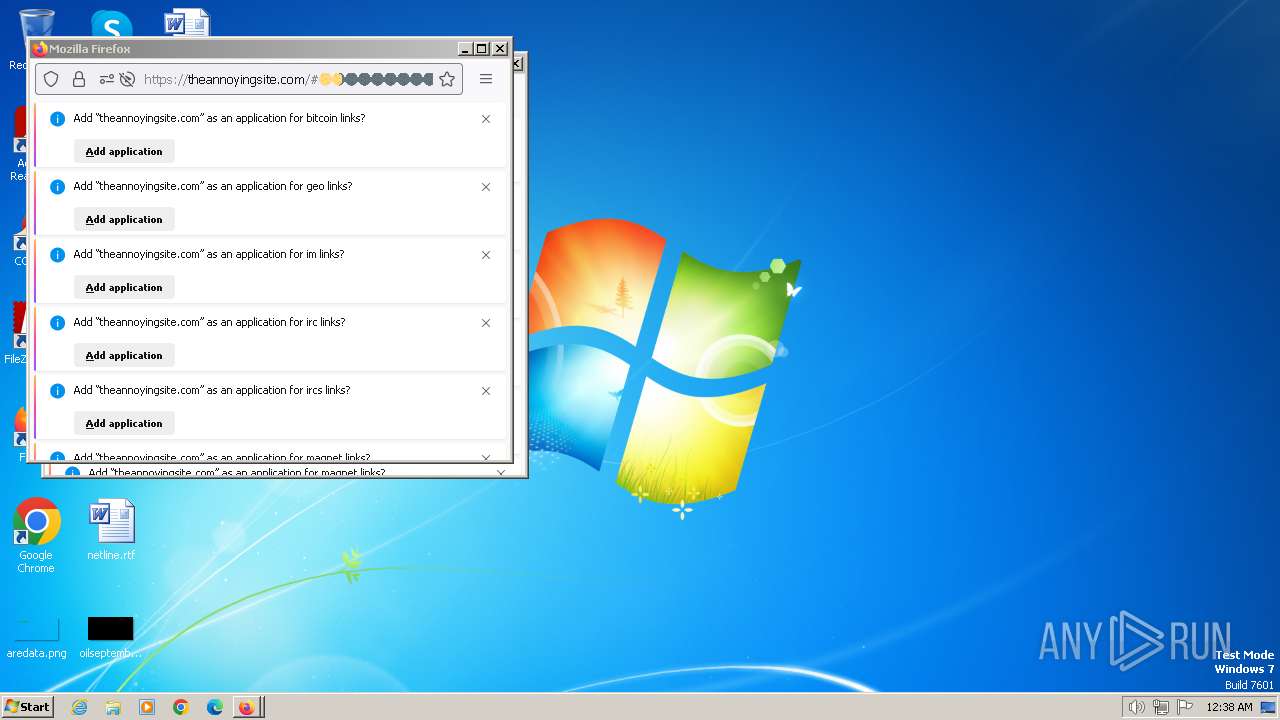Add application for geo links

pos(124,219)
